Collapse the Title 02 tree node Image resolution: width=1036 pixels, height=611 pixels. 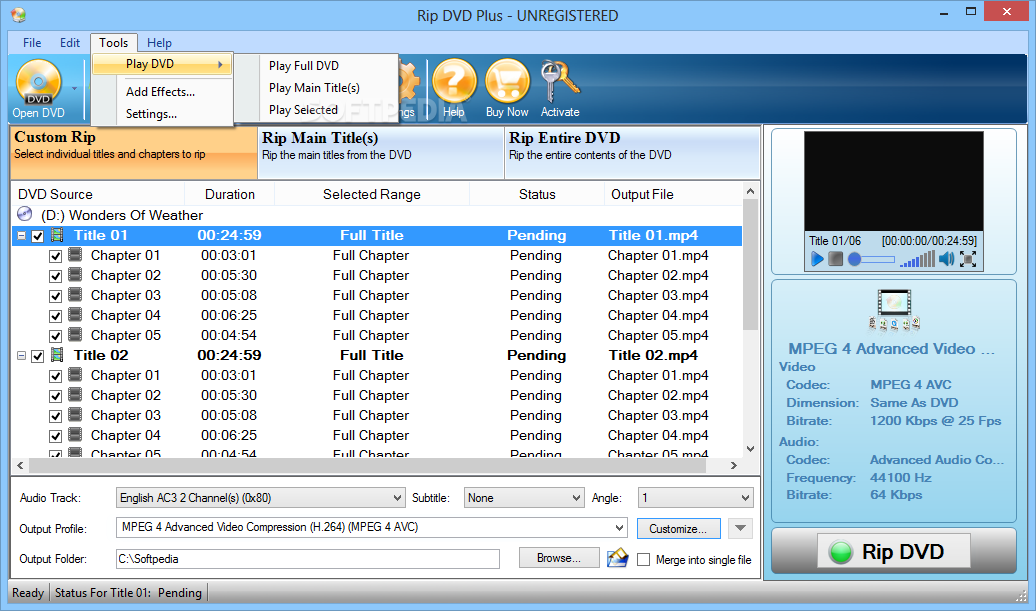[x=21, y=356]
